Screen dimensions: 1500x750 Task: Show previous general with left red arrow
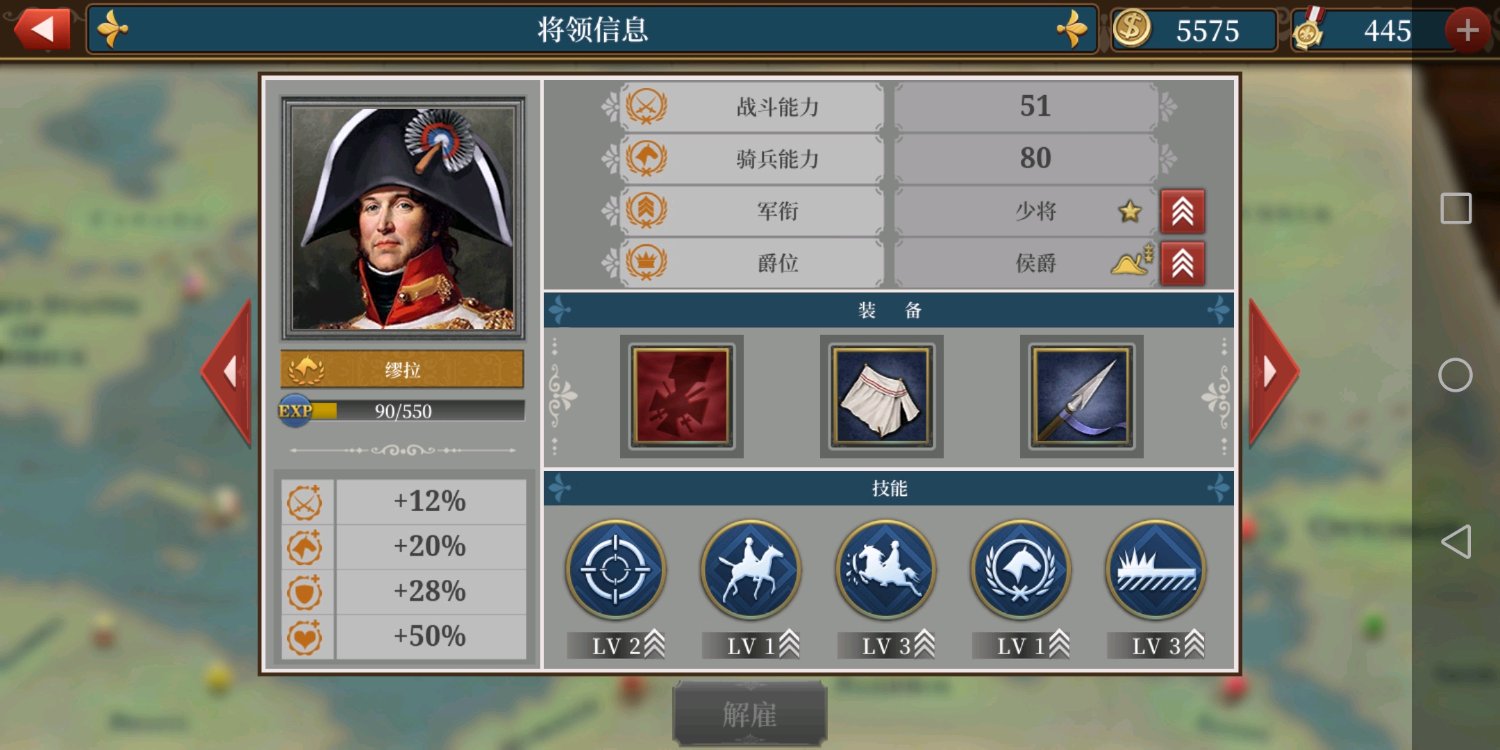click(x=226, y=372)
